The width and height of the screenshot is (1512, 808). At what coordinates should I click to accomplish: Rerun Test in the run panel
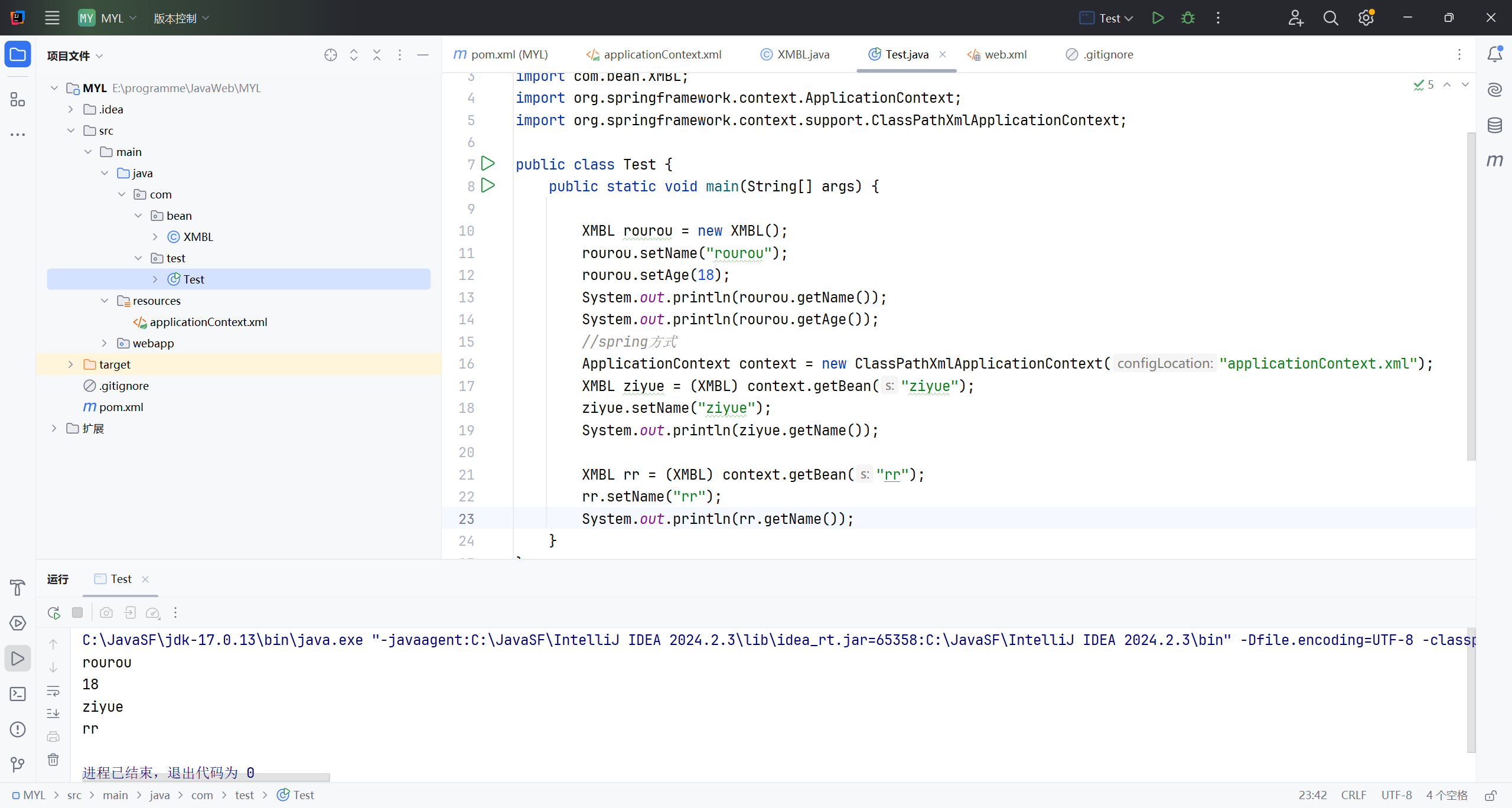tap(54, 612)
